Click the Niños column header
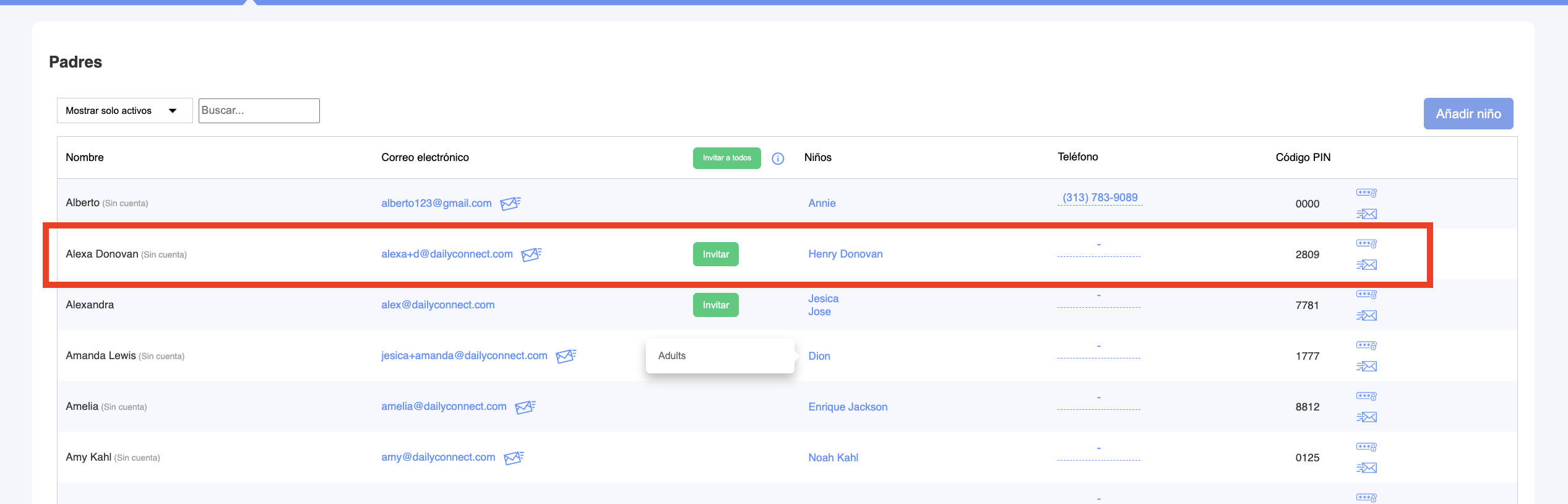Screen dimensions: 1568x504 click(817, 157)
